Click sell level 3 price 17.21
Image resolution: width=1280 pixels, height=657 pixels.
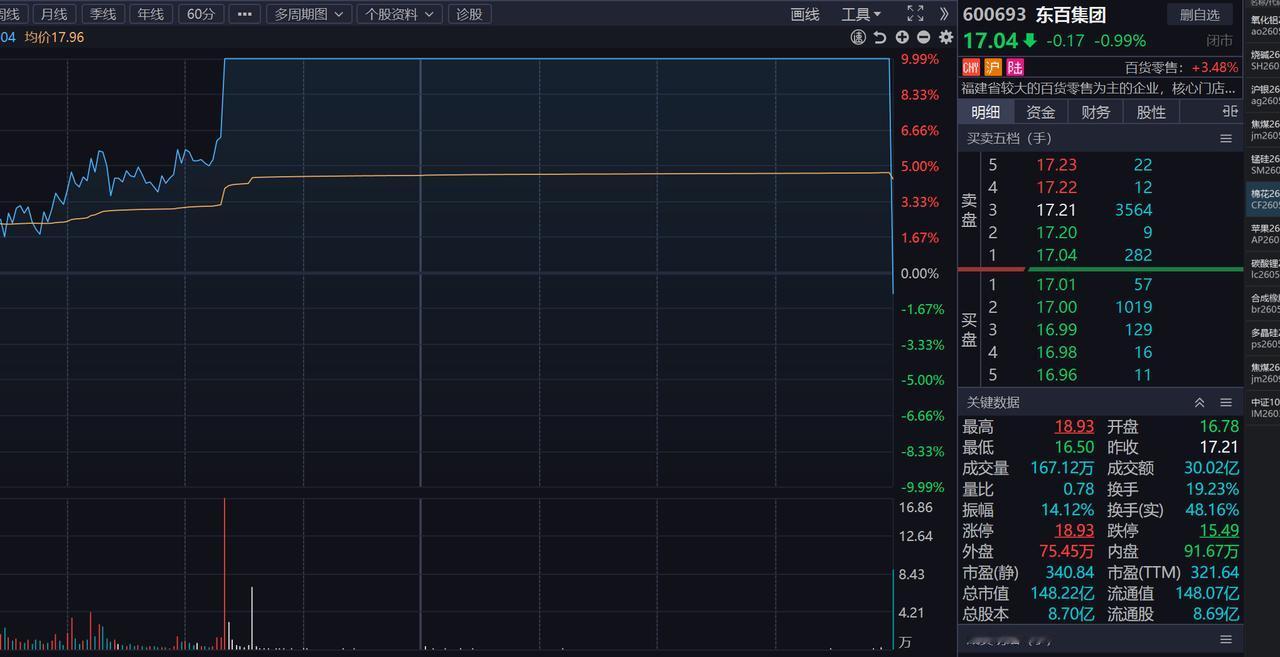point(1057,210)
